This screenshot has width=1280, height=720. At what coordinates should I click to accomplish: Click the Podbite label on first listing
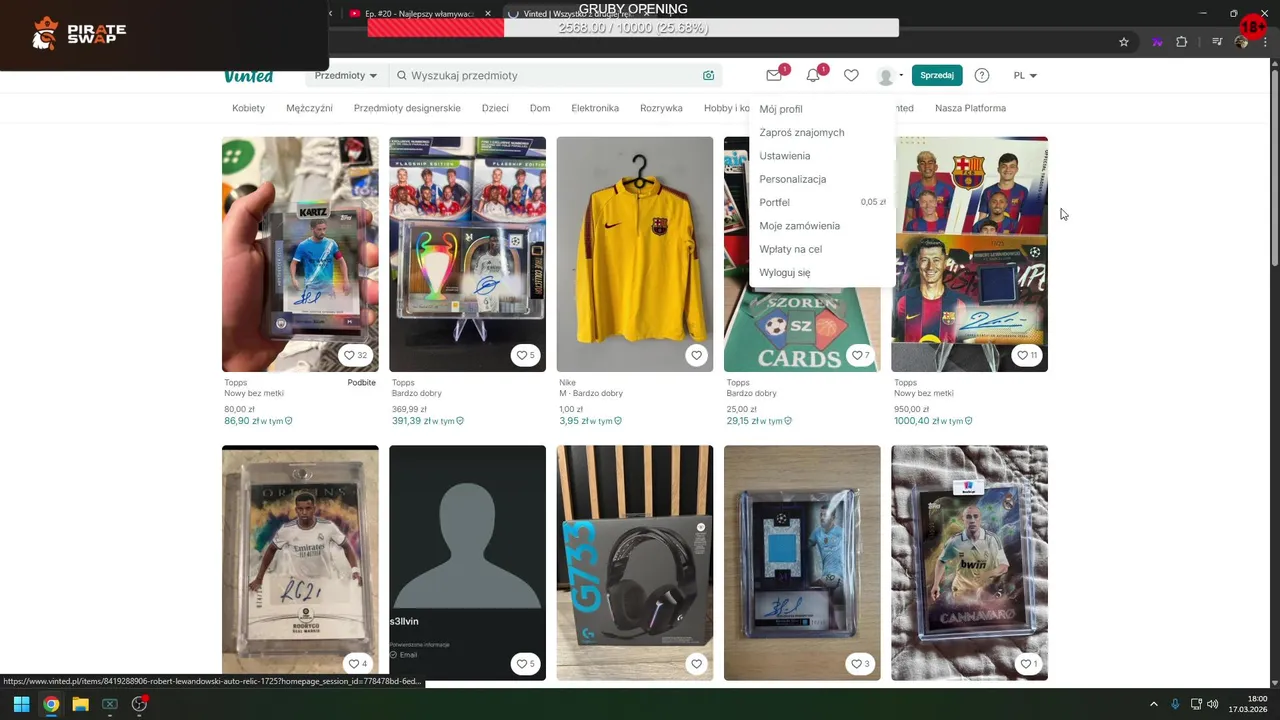(x=361, y=382)
